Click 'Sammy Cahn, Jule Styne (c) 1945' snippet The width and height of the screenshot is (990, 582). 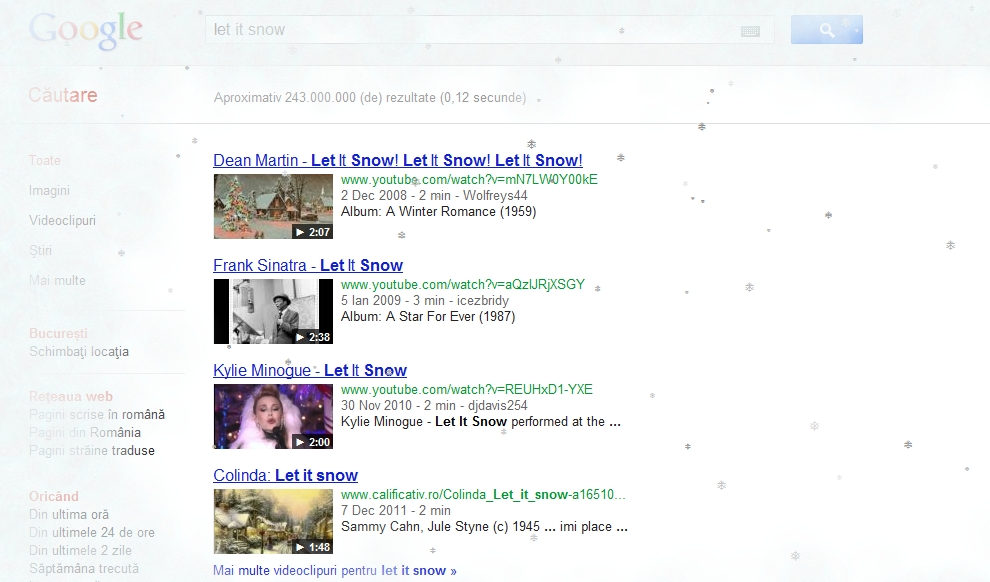tap(441, 526)
